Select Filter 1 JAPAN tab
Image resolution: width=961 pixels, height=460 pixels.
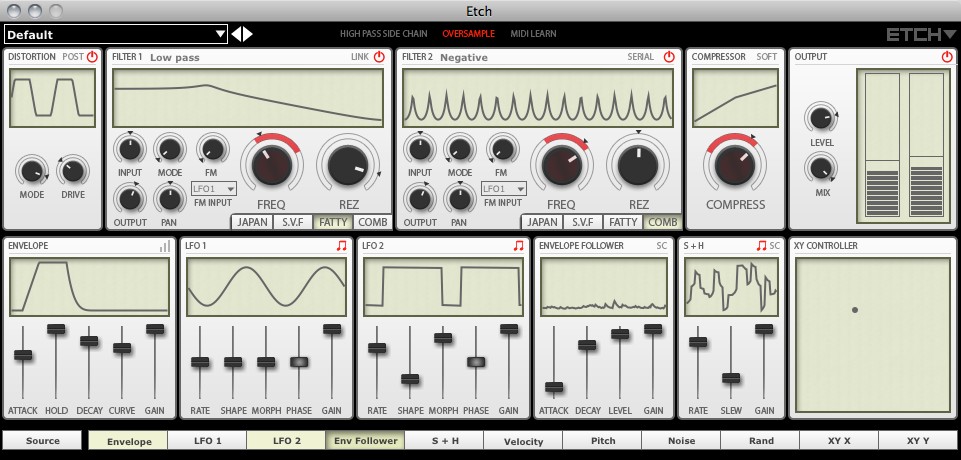point(253,222)
